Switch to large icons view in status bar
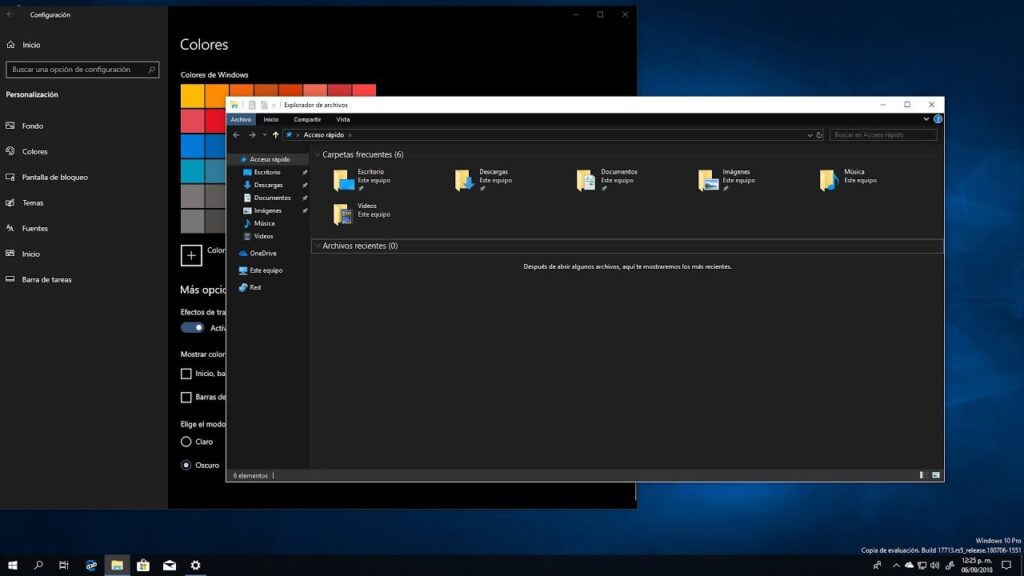Viewport: 1024px width, 576px height. 935,475
